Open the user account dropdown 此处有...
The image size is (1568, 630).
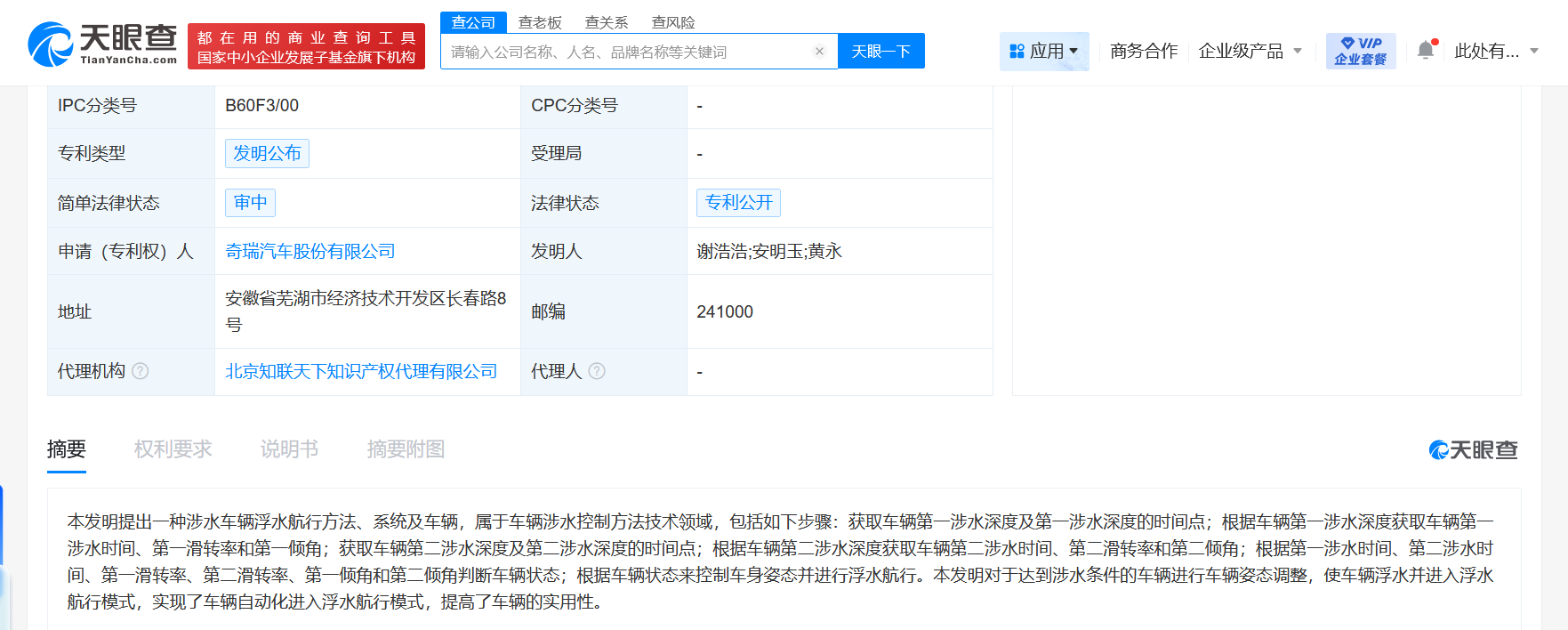[x=1496, y=52]
